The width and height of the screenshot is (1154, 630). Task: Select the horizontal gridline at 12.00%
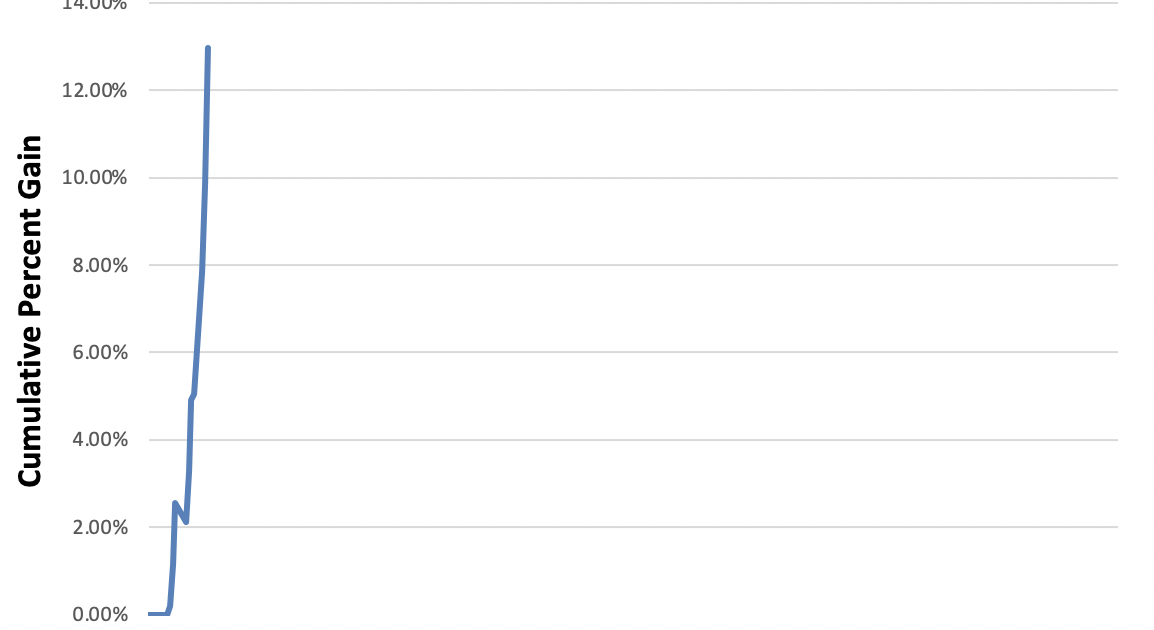660,90
